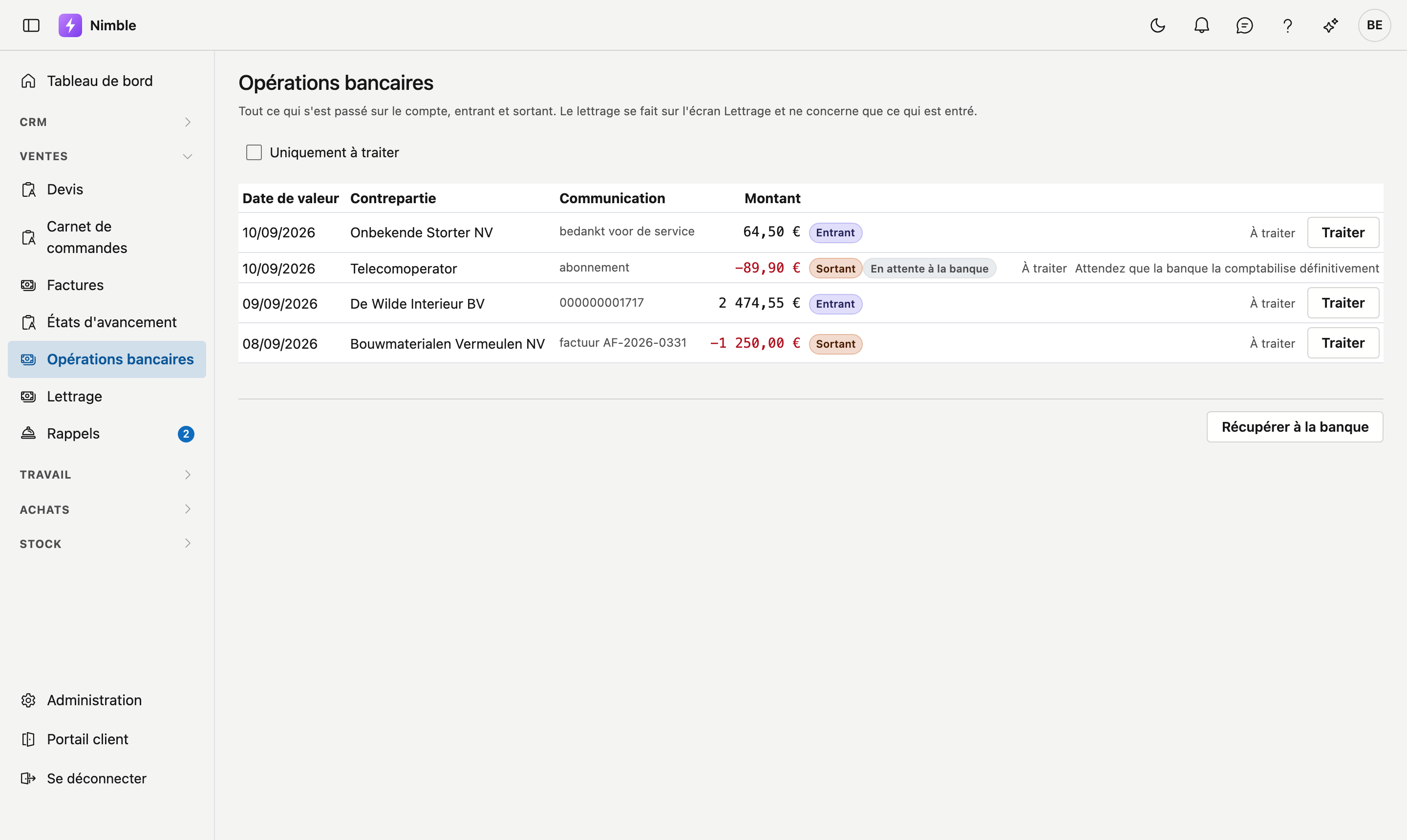Expand the TRAVAIL section
Screen dimensions: 1407x840
106,475
